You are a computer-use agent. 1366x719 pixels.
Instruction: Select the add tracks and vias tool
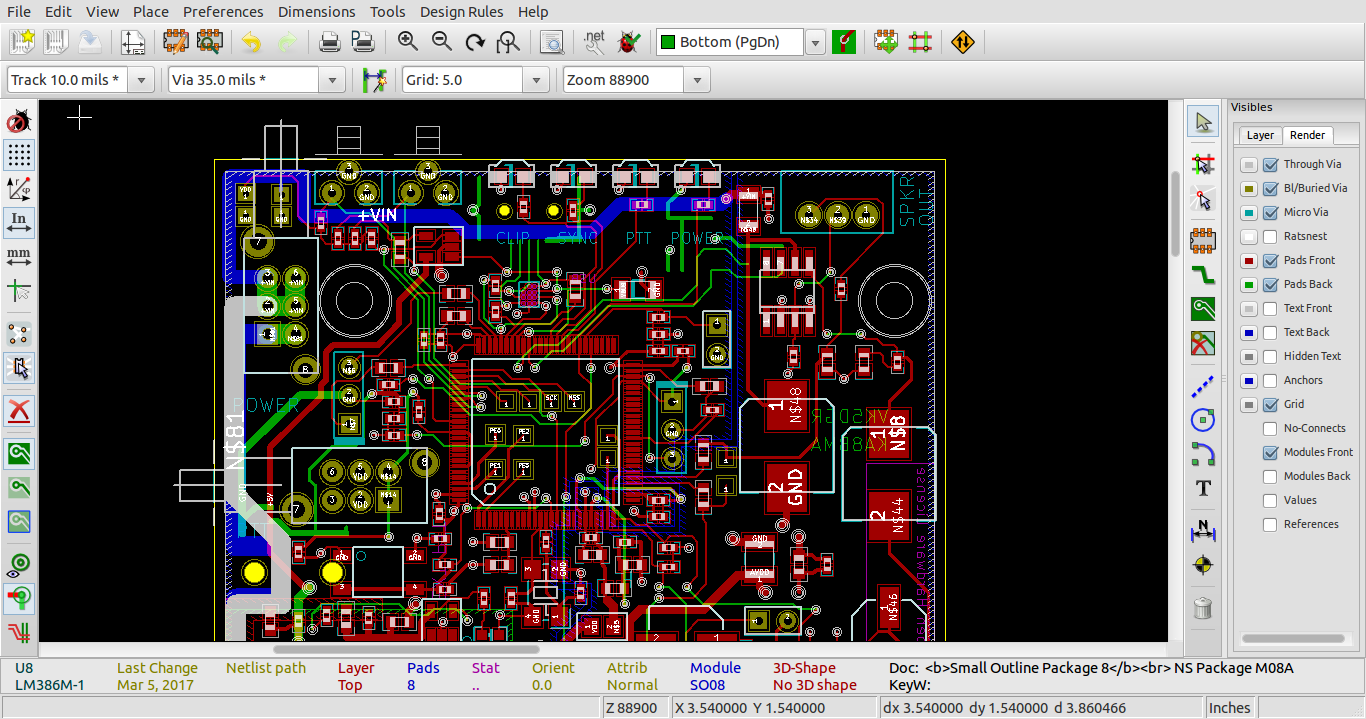(1203, 275)
